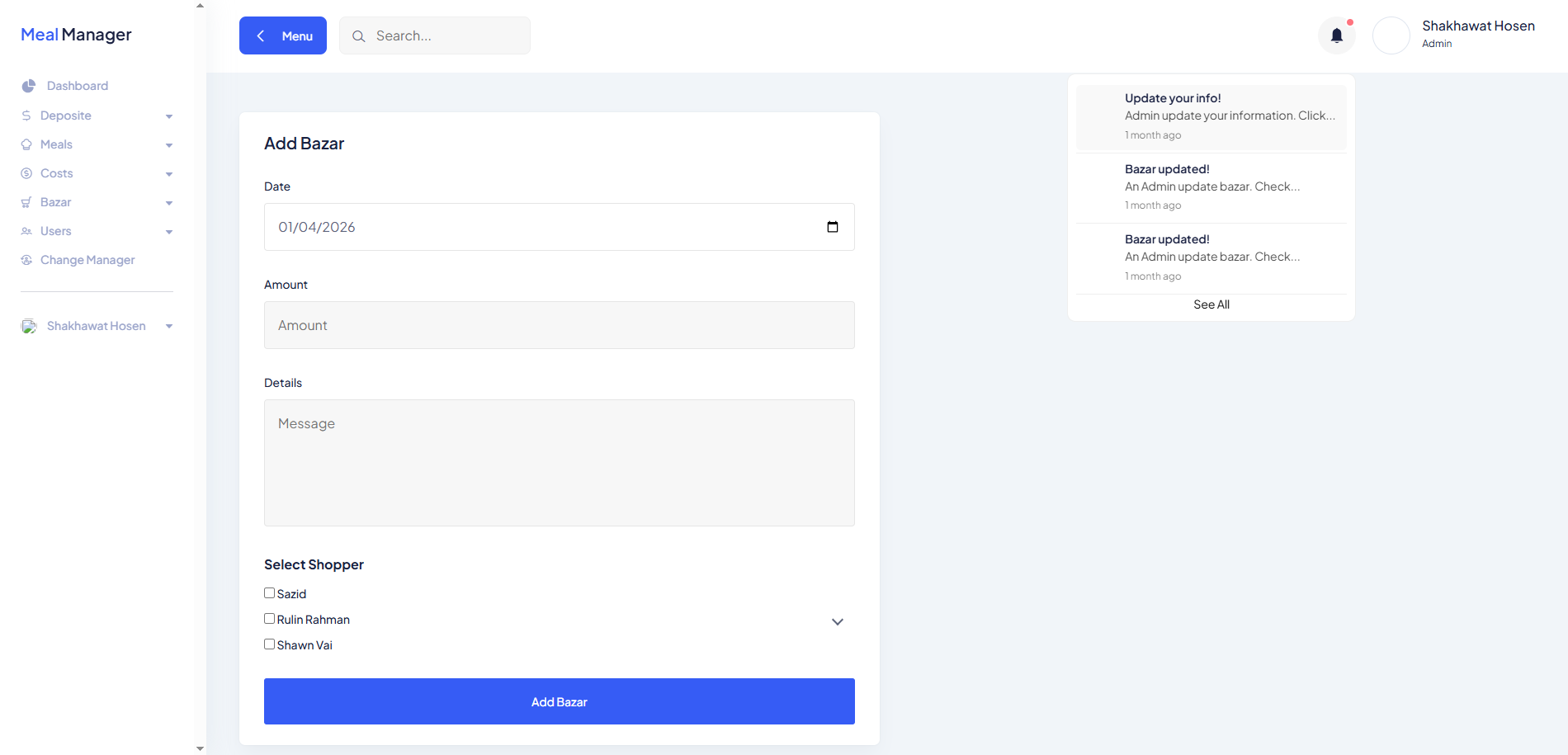Open the Shakhawat Hosen sidebar menu
The image size is (1568, 755).
pyautogui.click(x=96, y=326)
